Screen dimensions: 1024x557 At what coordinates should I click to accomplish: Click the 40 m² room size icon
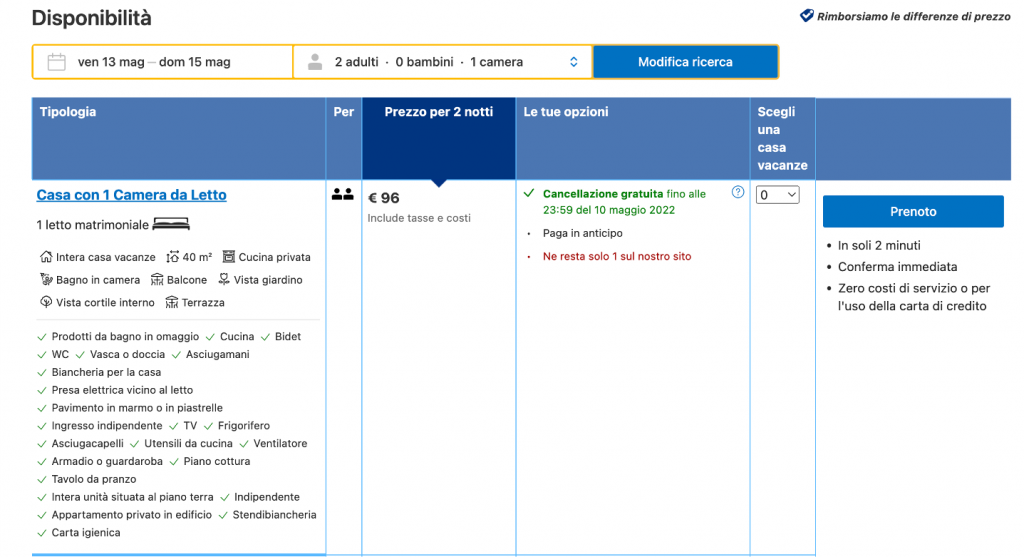coord(172,258)
